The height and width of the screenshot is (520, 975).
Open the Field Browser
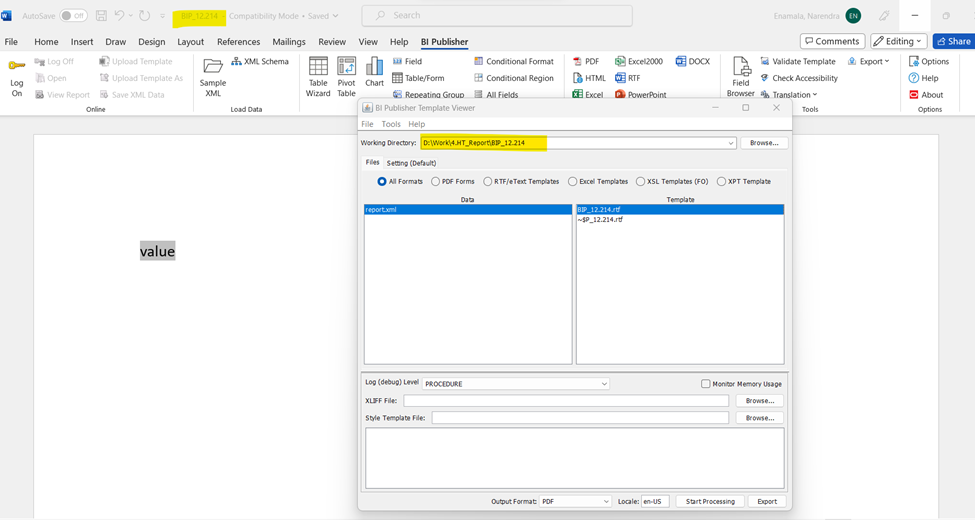[x=741, y=77]
